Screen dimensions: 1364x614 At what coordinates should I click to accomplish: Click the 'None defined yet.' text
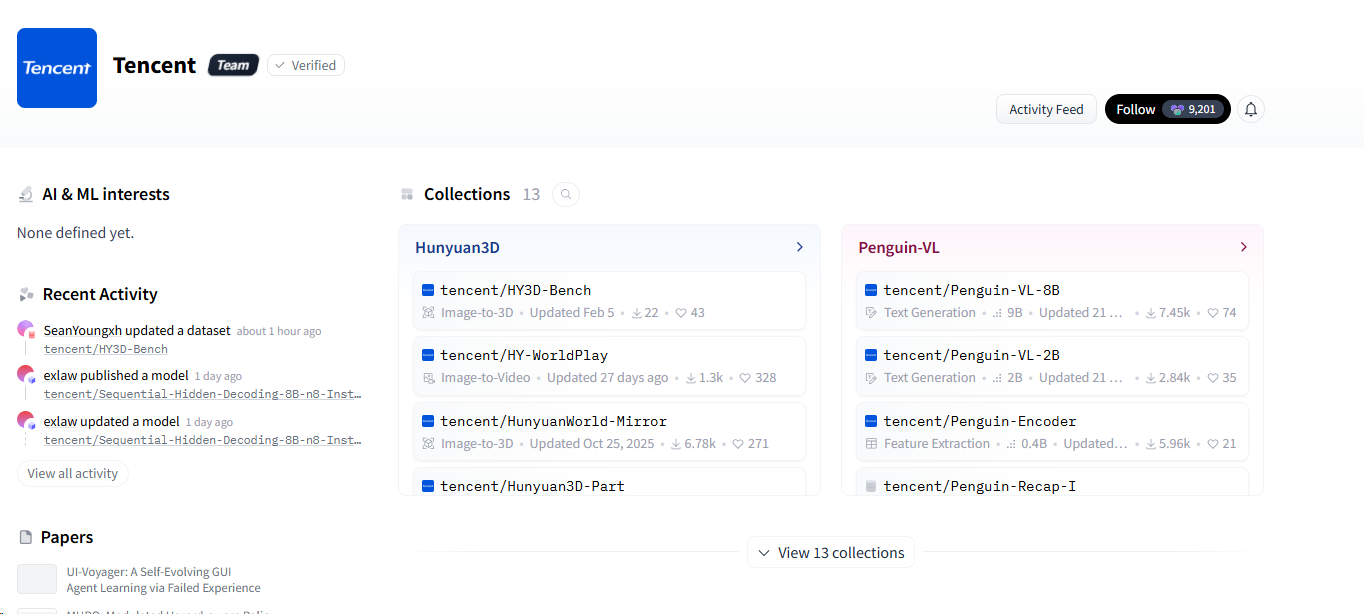coord(75,233)
